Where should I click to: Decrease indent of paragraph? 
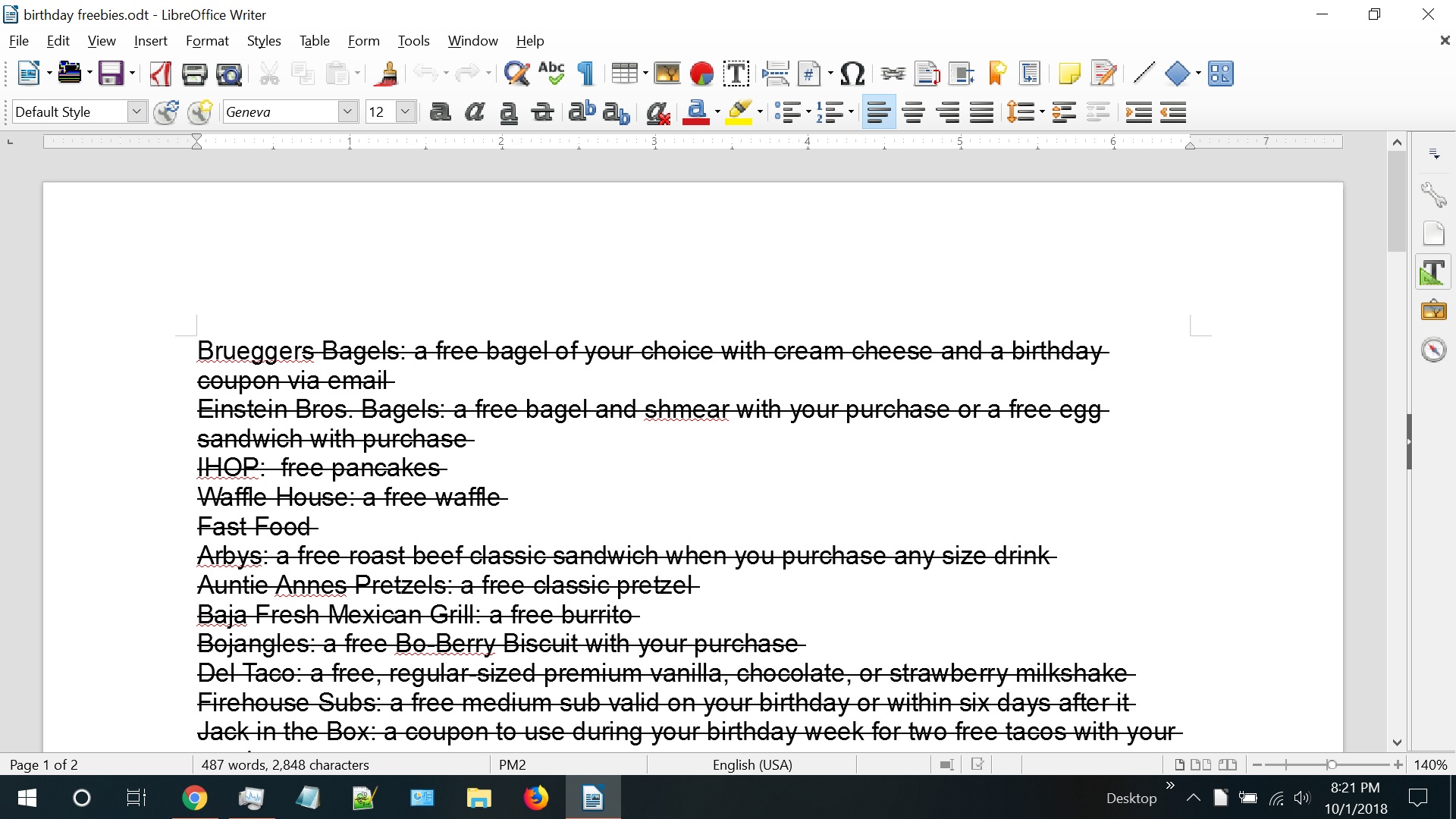(1173, 112)
